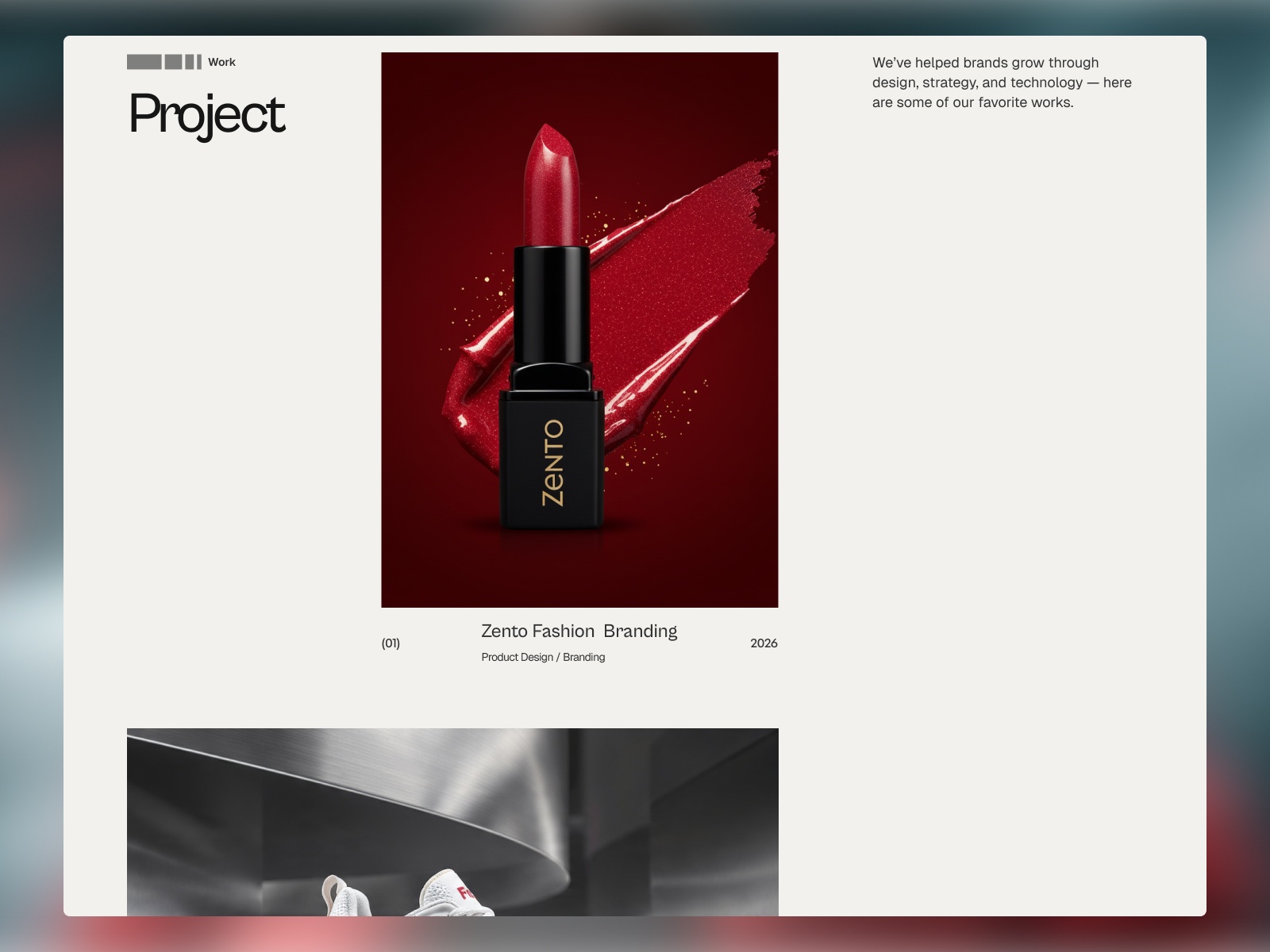Open the Product Design category filter
The height and width of the screenshot is (952, 1270).
(516, 657)
